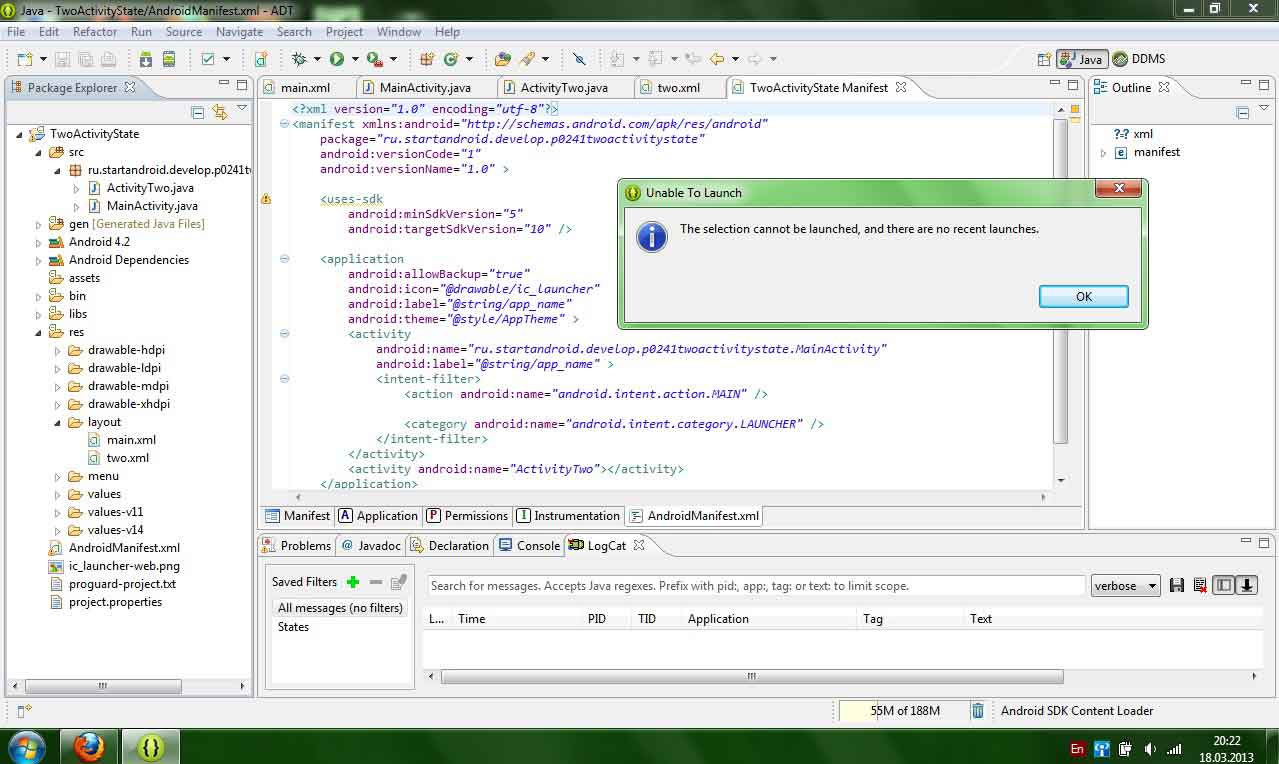Click the Windows Start button

(x=26, y=747)
